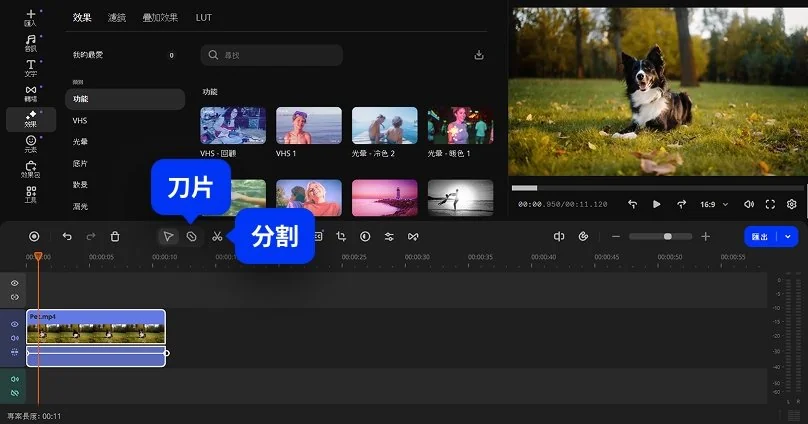Image resolution: width=808 pixels, height=424 pixels.
Task: Click the scissors split icon
Action: [x=217, y=236]
